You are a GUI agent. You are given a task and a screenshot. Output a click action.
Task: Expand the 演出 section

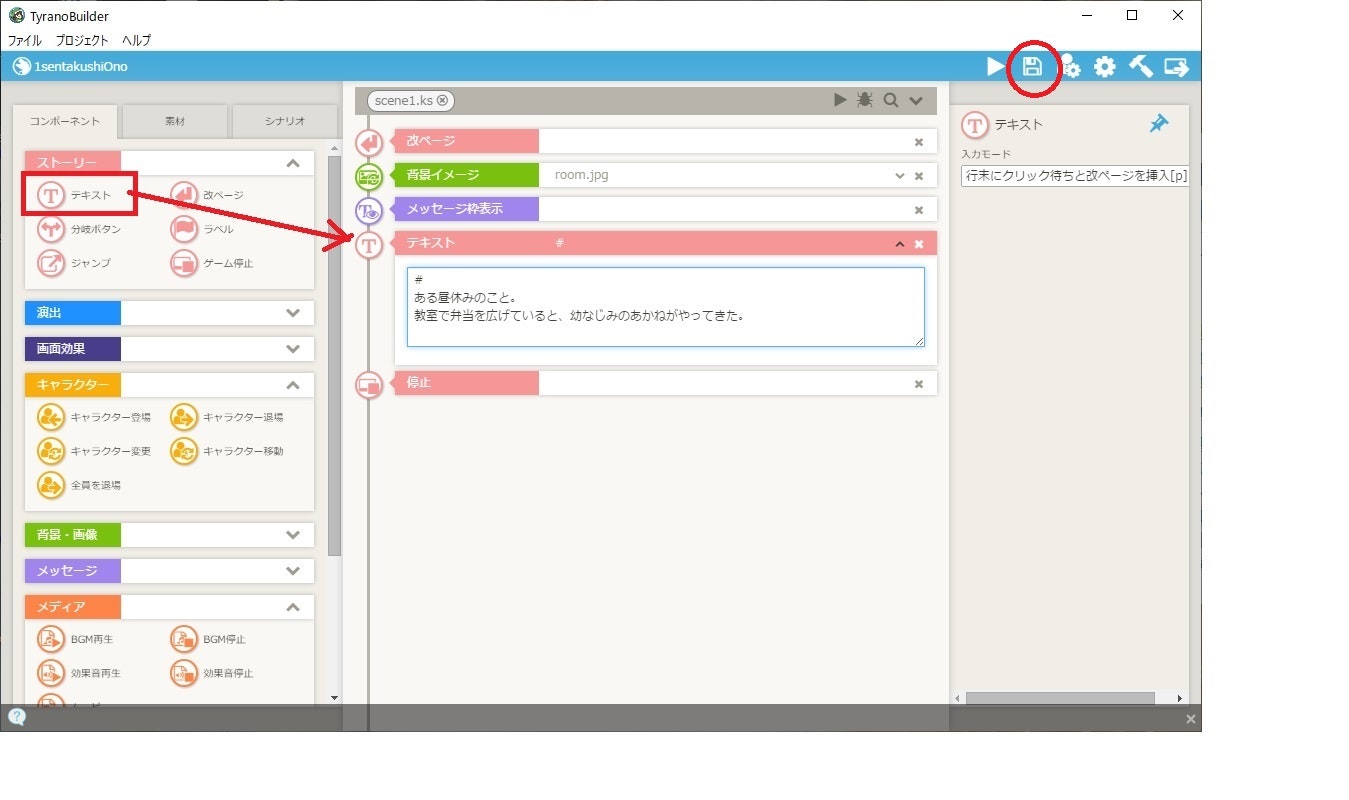click(292, 313)
